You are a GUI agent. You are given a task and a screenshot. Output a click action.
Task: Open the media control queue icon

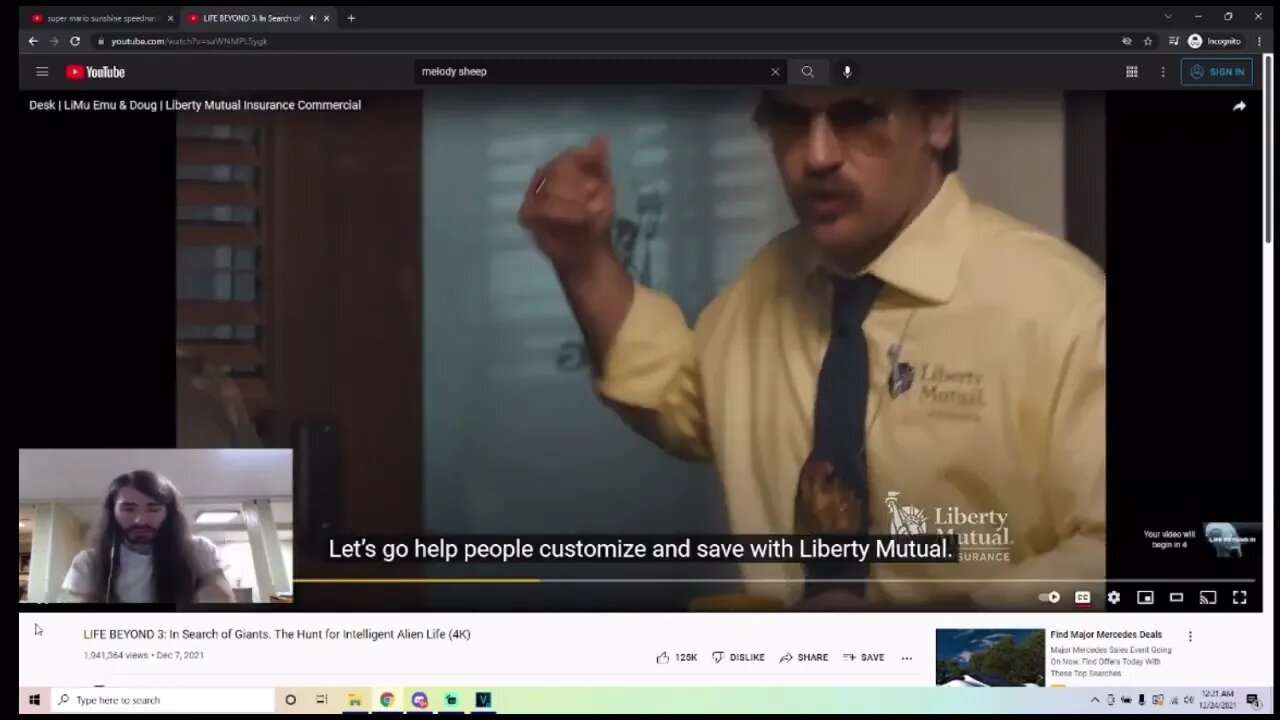tap(1174, 41)
